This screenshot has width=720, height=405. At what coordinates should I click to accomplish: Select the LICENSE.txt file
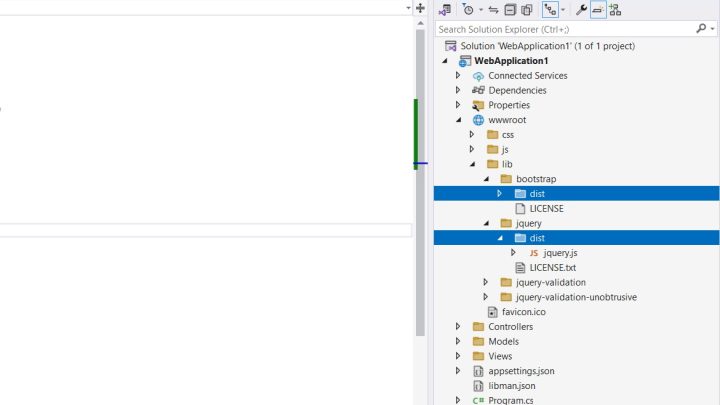click(552, 267)
